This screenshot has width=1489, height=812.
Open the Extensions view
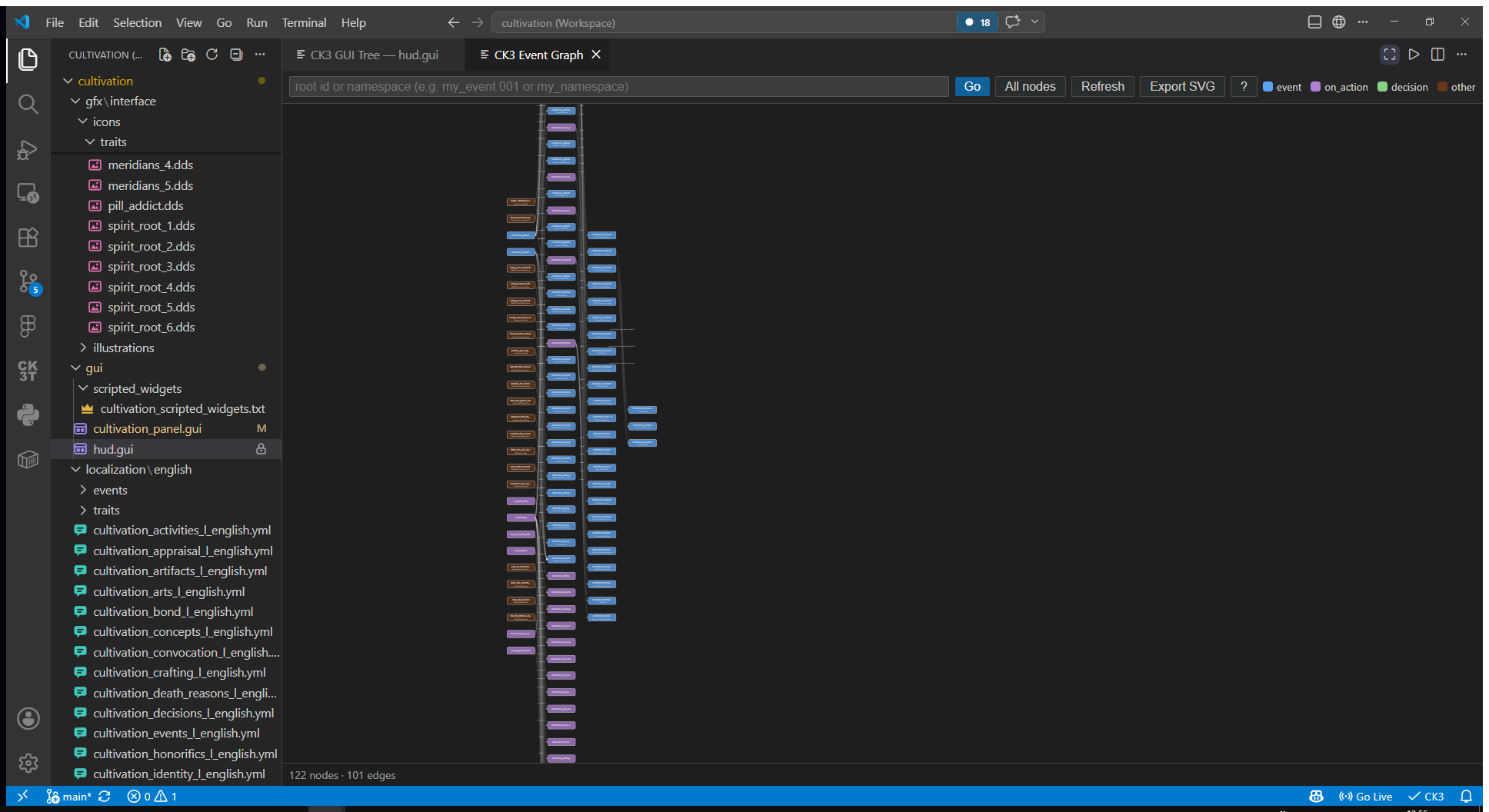28,238
